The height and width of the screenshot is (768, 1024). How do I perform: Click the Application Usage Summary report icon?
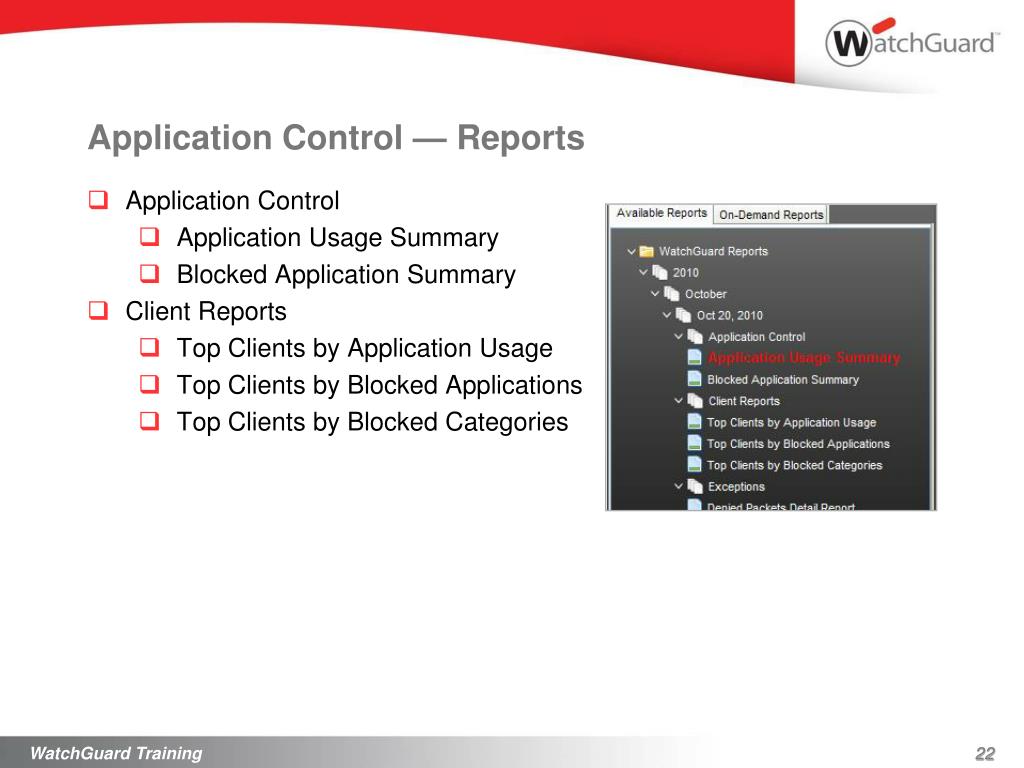coord(694,358)
